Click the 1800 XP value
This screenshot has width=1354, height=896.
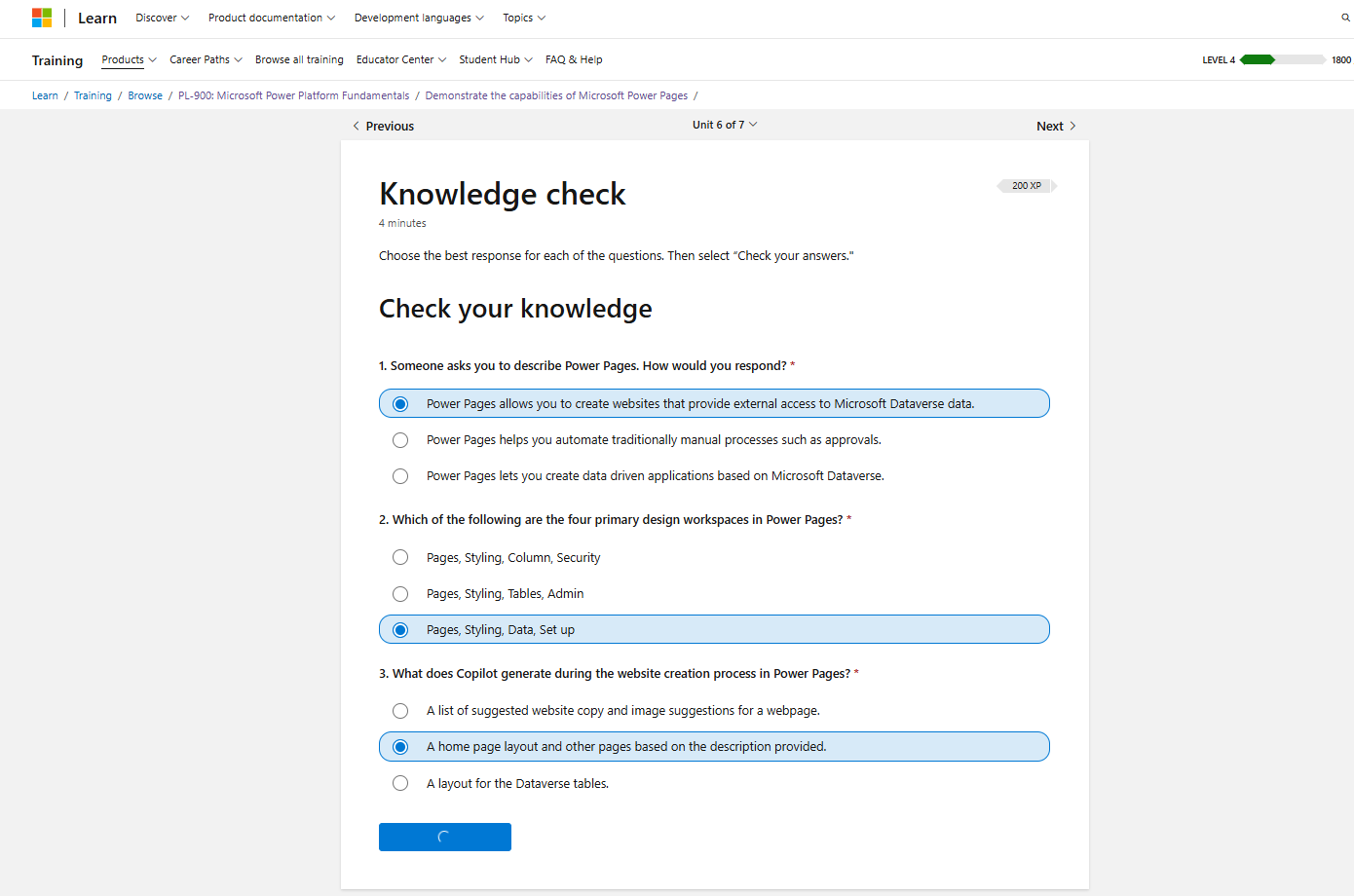(x=1341, y=60)
